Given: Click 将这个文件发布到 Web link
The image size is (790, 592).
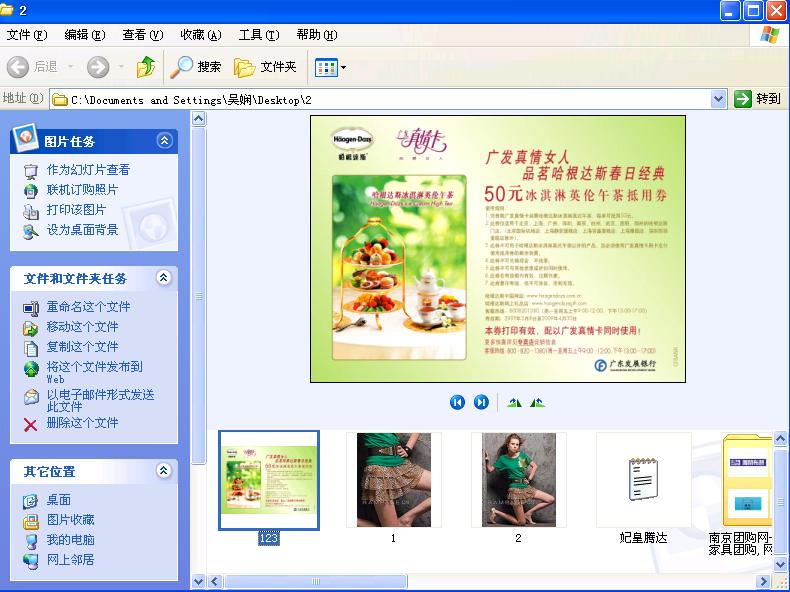Looking at the screenshot, I should [x=95, y=372].
